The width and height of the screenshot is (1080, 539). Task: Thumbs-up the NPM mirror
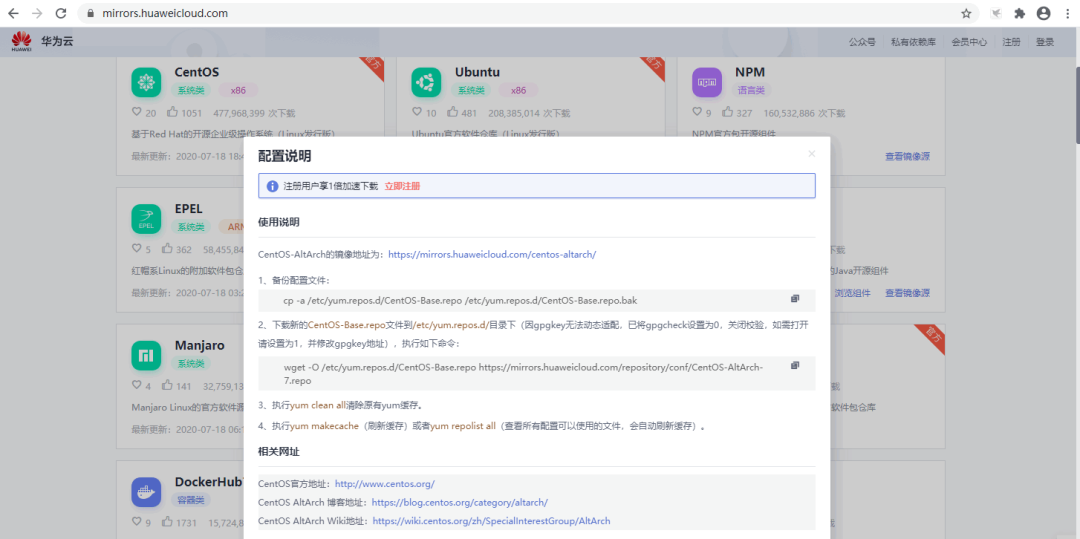pyautogui.click(x=728, y=112)
